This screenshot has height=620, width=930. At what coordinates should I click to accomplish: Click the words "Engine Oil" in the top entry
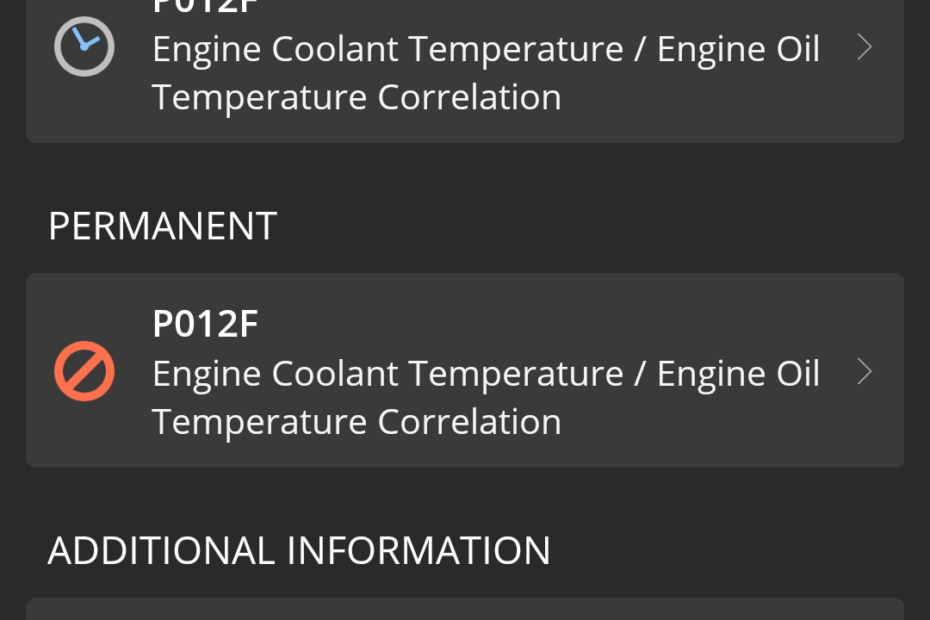point(738,49)
